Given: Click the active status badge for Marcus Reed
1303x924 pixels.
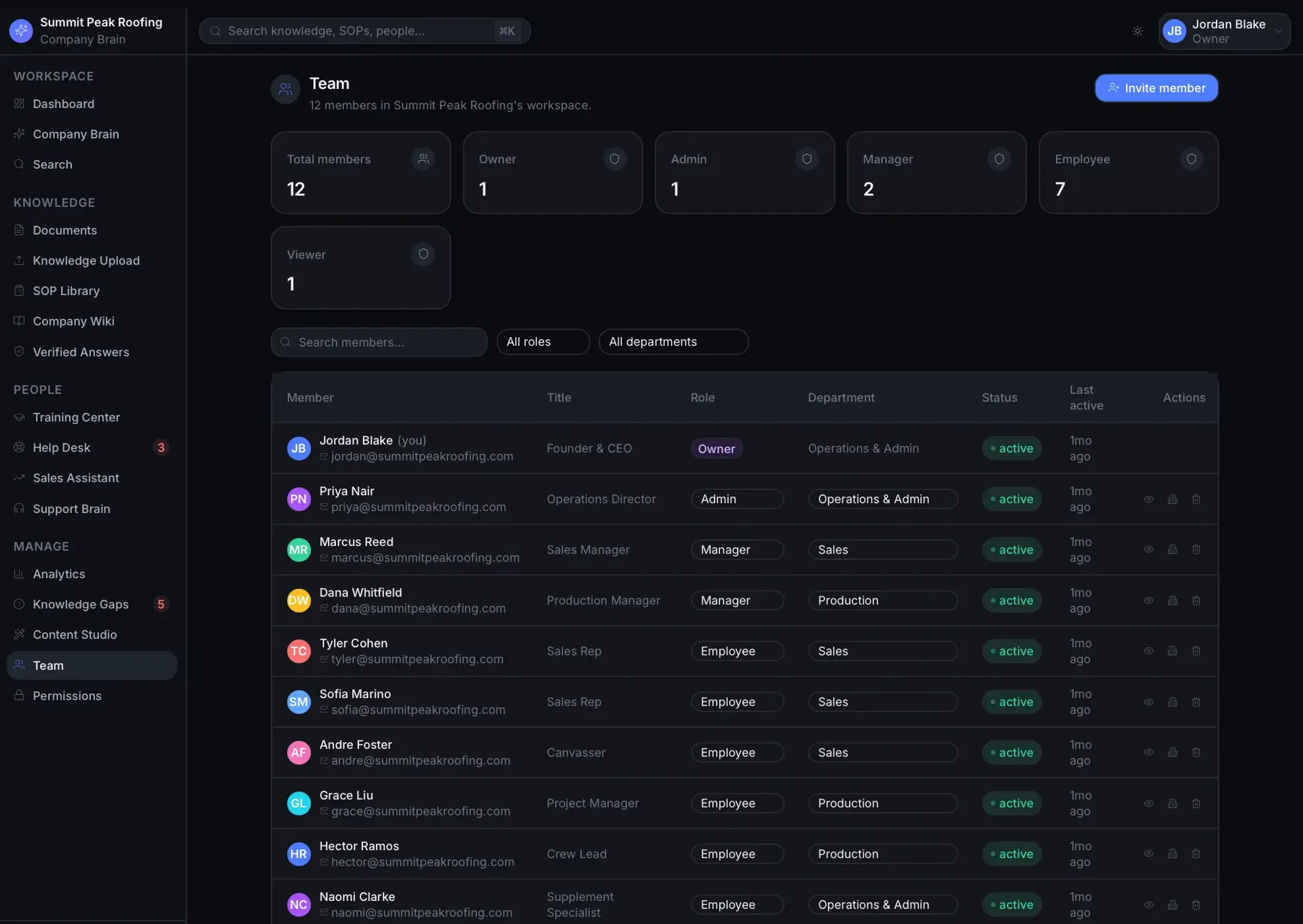Looking at the screenshot, I should [x=1011, y=550].
